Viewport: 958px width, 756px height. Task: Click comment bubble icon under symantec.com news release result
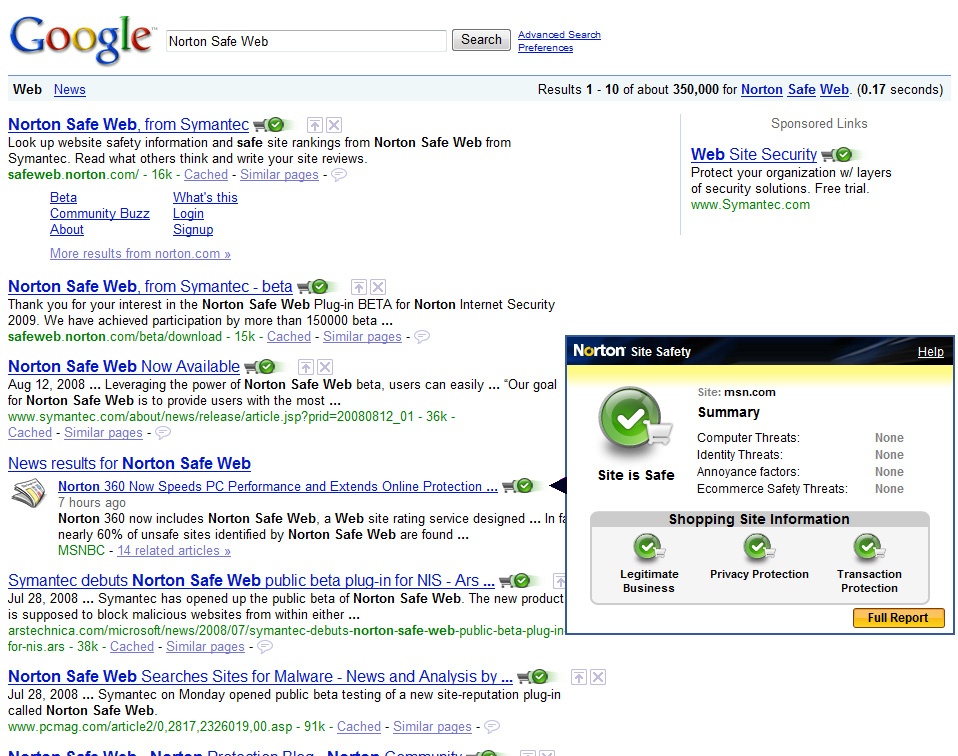[163, 433]
